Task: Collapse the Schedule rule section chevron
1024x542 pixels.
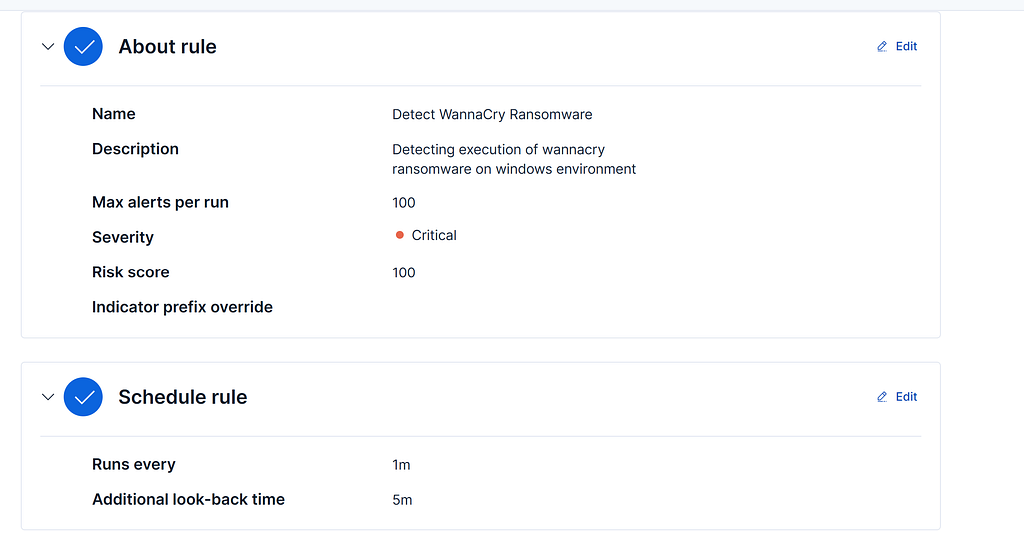Action: click(47, 397)
